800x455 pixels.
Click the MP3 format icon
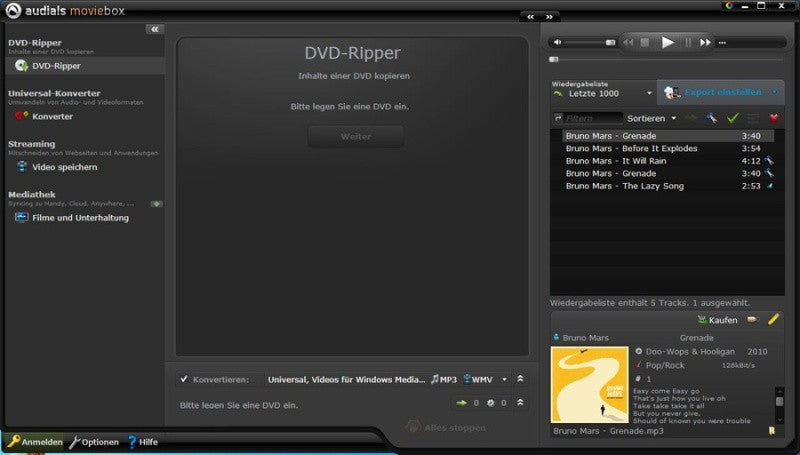(x=443, y=379)
